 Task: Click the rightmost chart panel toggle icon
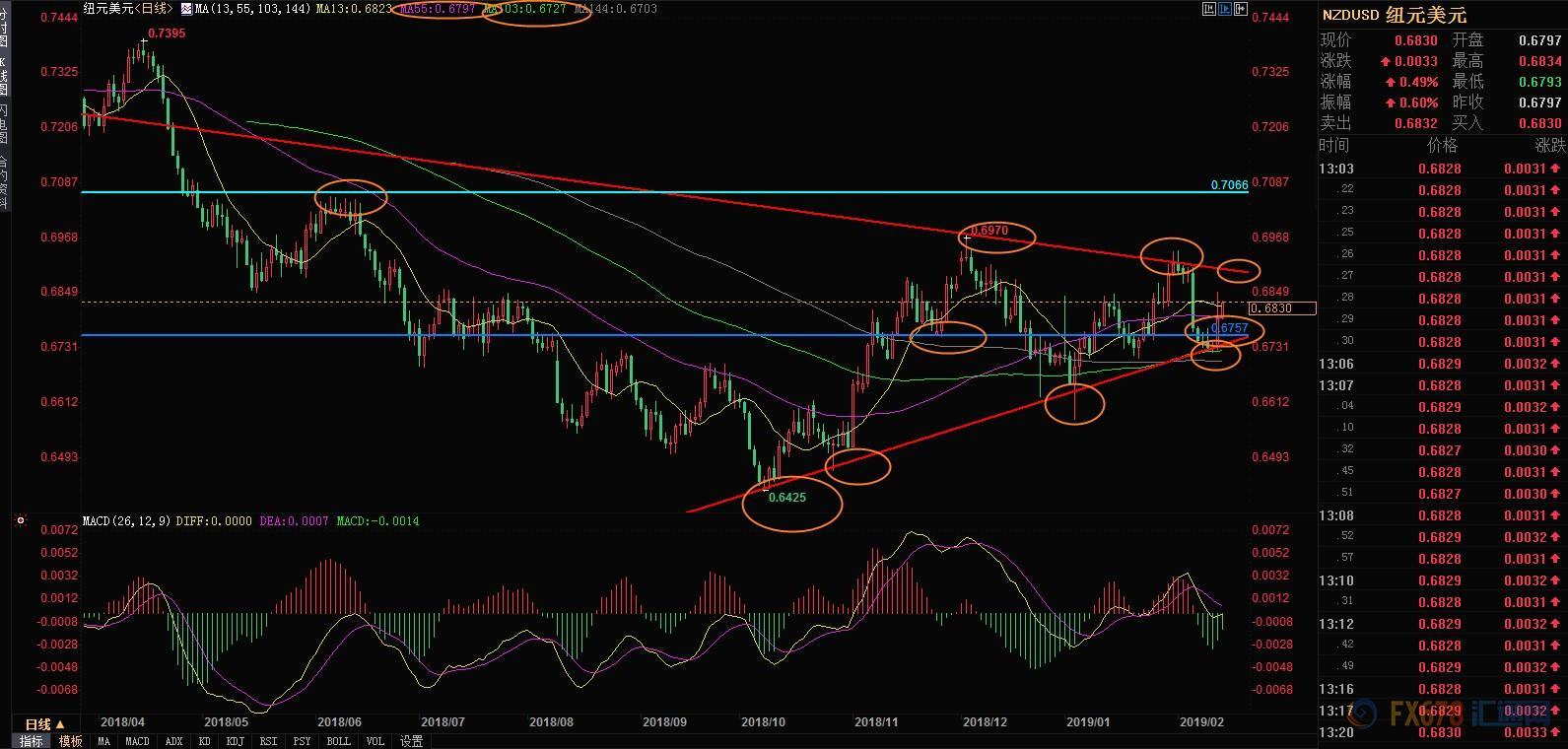coord(1241,9)
